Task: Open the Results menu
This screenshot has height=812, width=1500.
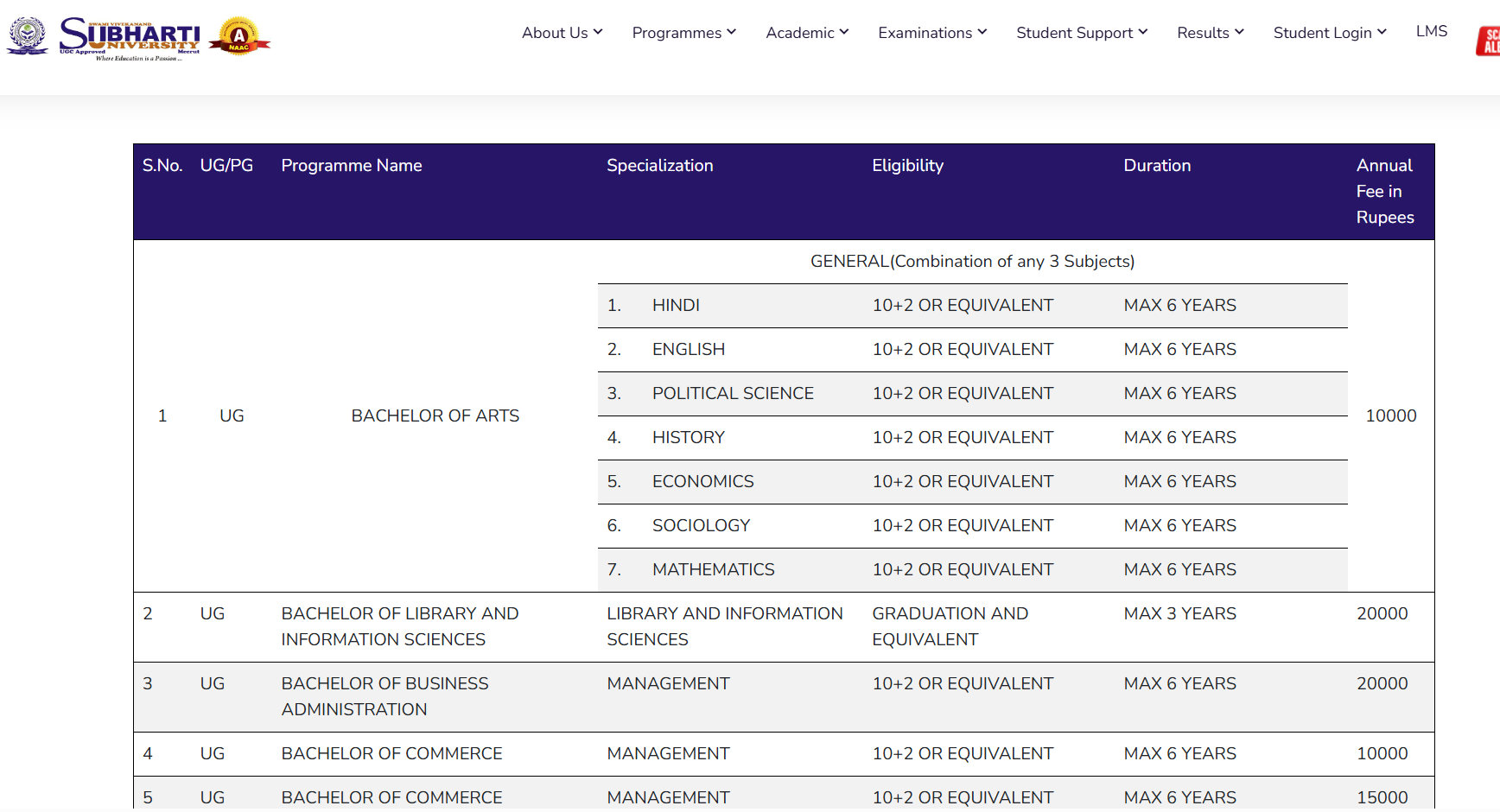Action: point(1210,33)
